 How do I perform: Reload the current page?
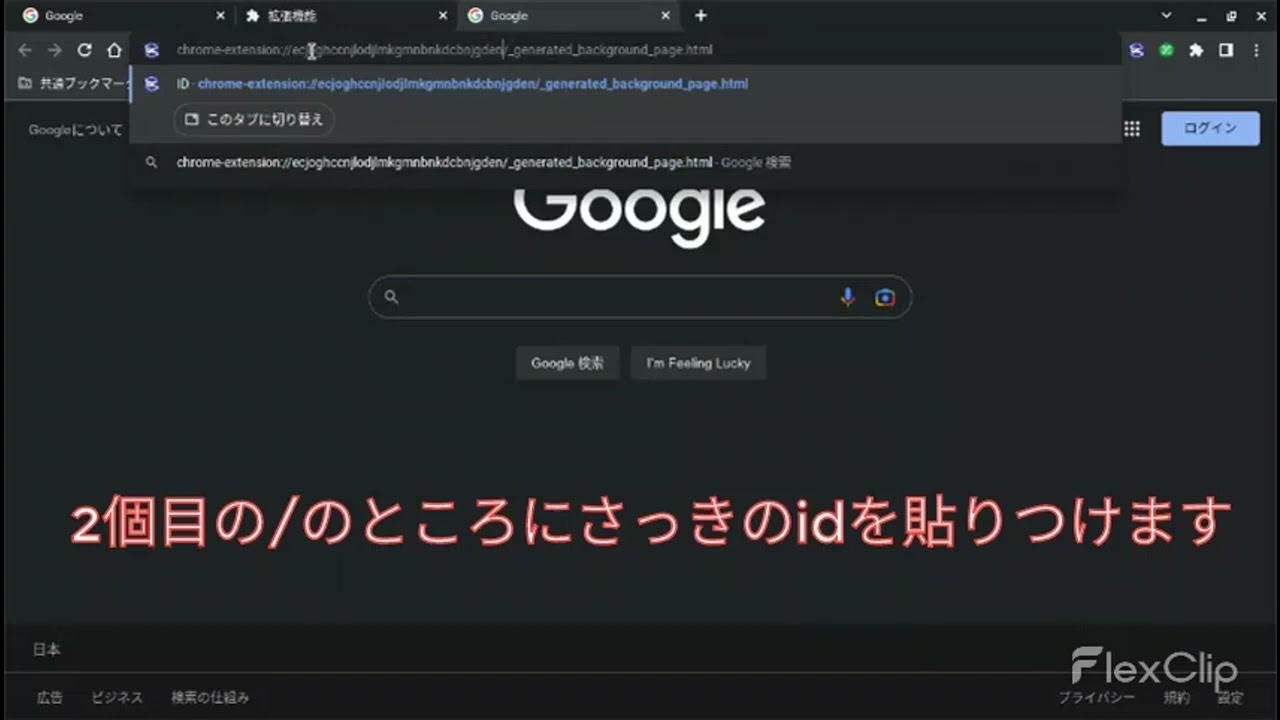pyautogui.click(x=85, y=50)
